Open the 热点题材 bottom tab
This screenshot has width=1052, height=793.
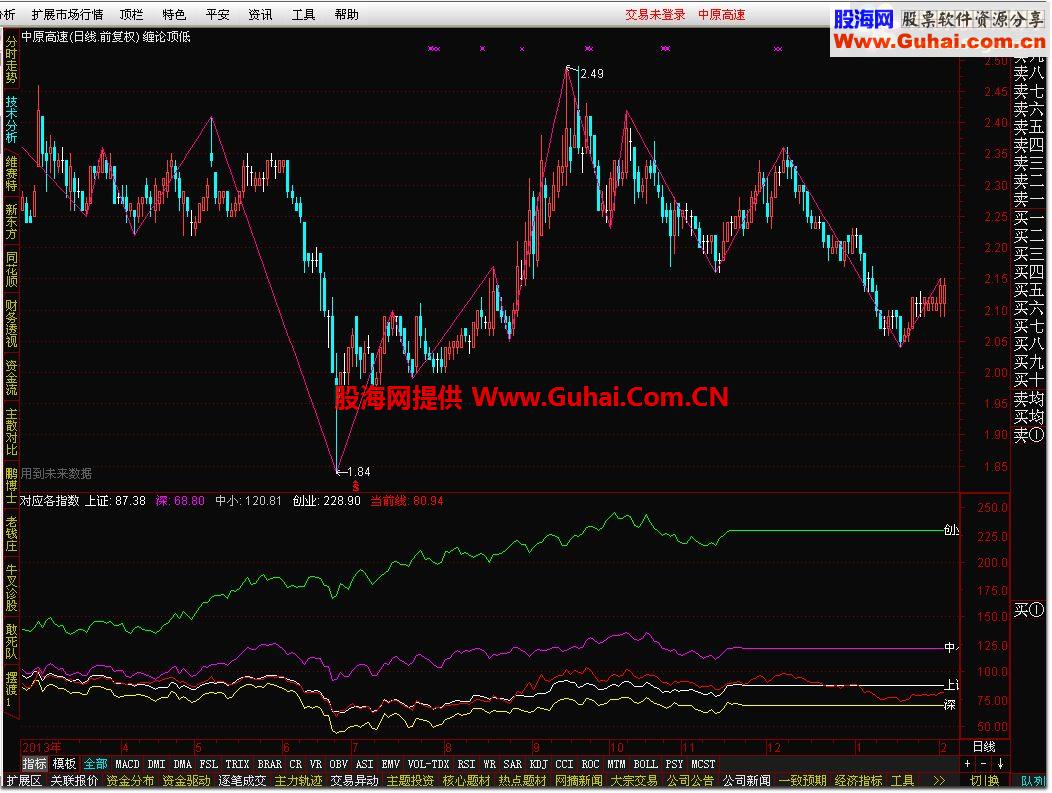(523, 781)
